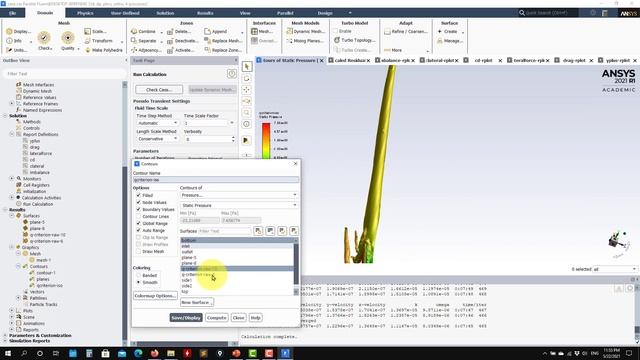
Task: Open Replace Mesh
Action: 223,41
